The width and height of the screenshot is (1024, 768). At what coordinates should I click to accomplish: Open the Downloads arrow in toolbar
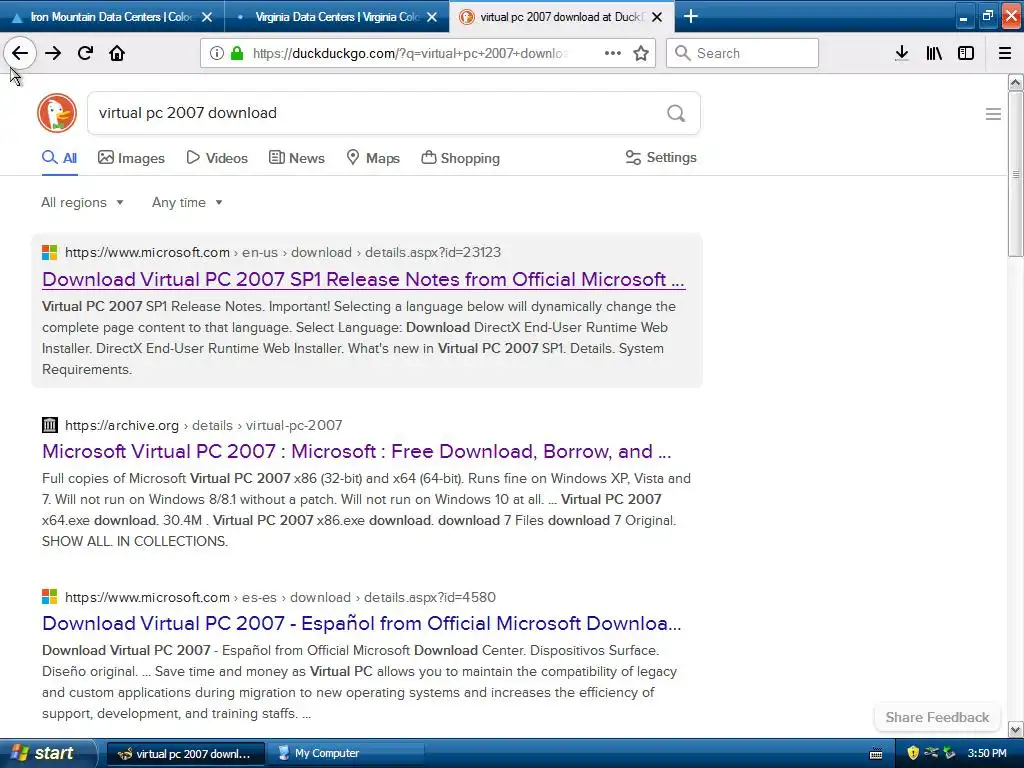coord(902,53)
